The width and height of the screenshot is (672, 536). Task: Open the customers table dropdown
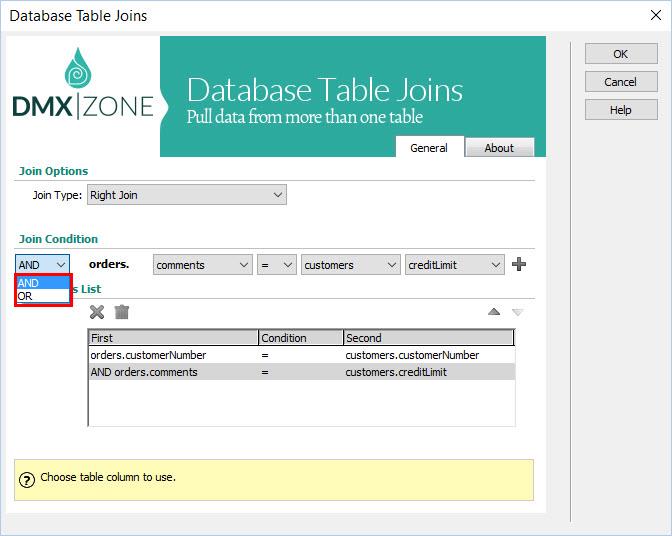click(x=350, y=265)
